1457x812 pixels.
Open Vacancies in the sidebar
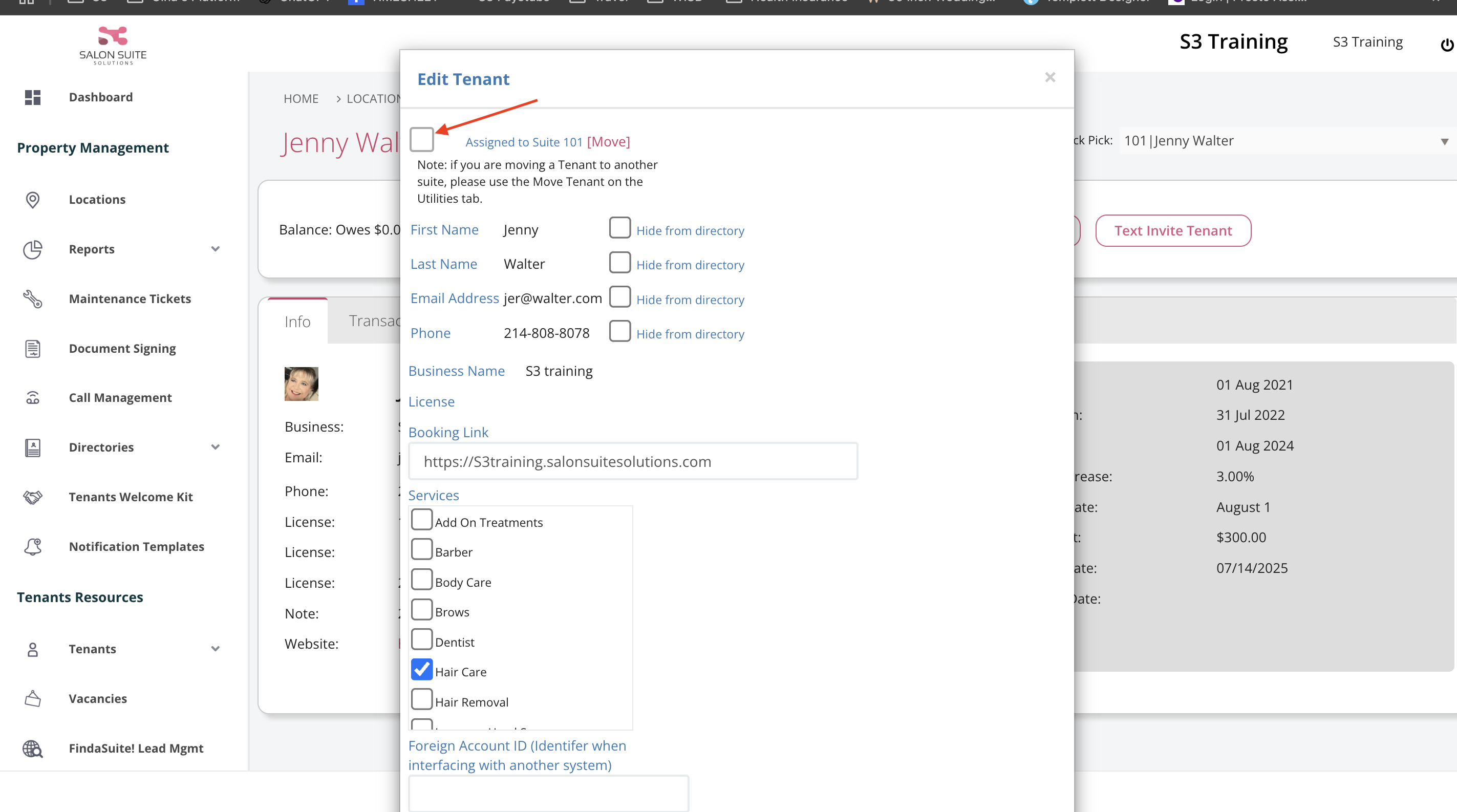point(97,698)
